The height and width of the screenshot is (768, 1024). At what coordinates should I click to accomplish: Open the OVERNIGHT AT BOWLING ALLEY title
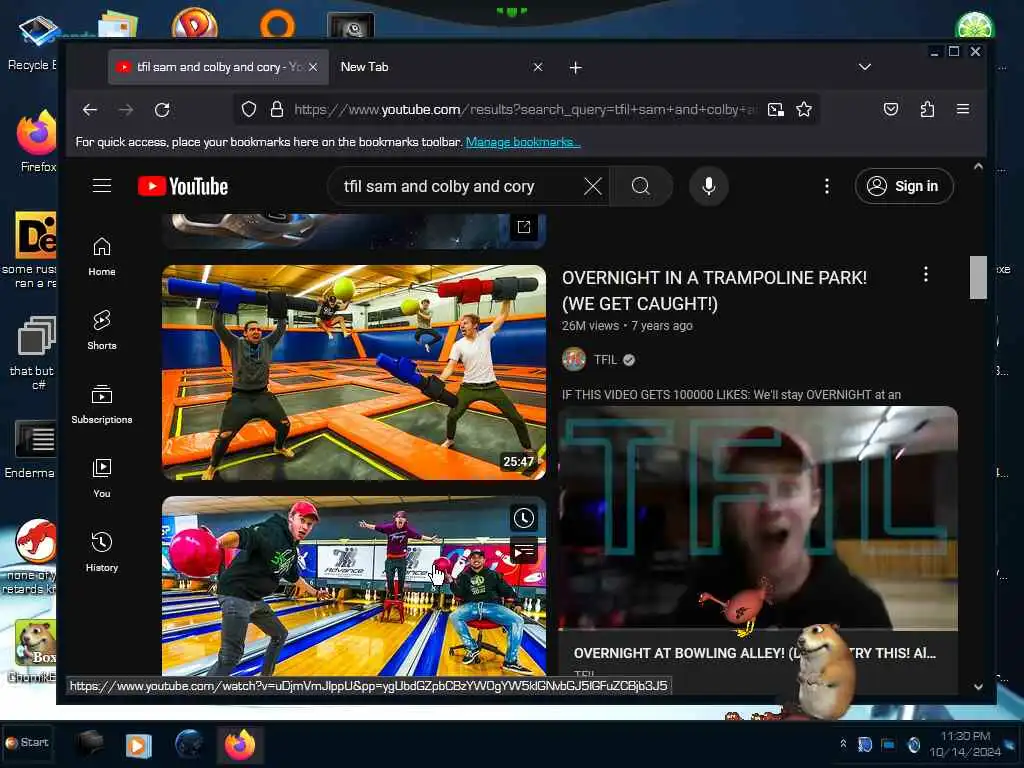(754, 653)
